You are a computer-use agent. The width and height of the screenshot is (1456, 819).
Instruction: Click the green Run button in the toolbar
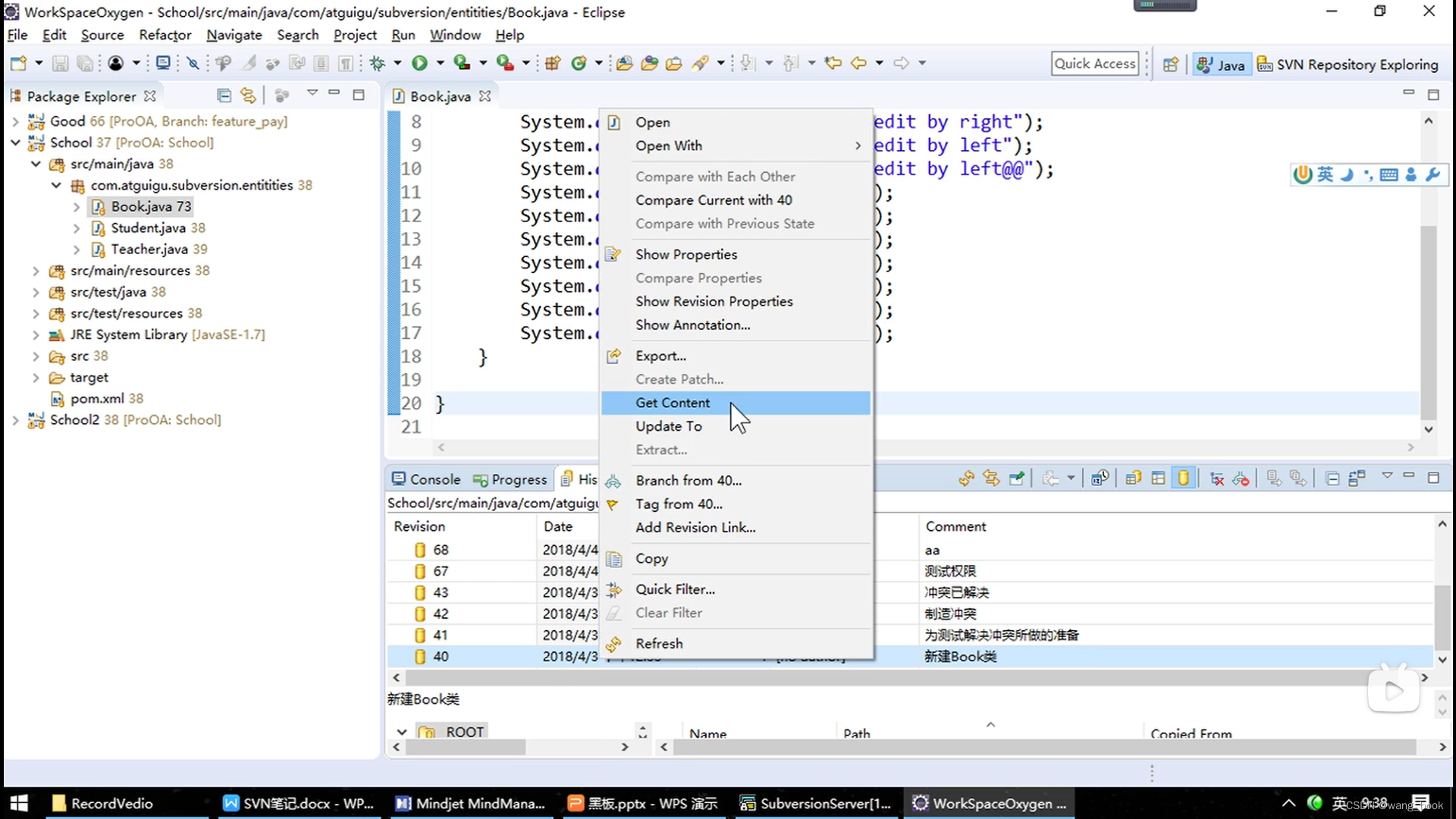(x=419, y=64)
